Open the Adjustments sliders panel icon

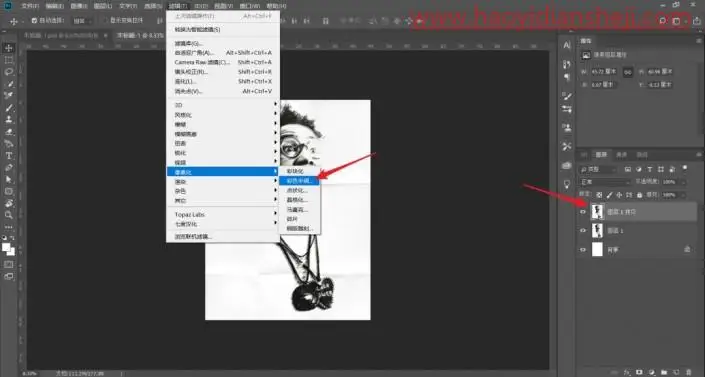(x=567, y=109)
